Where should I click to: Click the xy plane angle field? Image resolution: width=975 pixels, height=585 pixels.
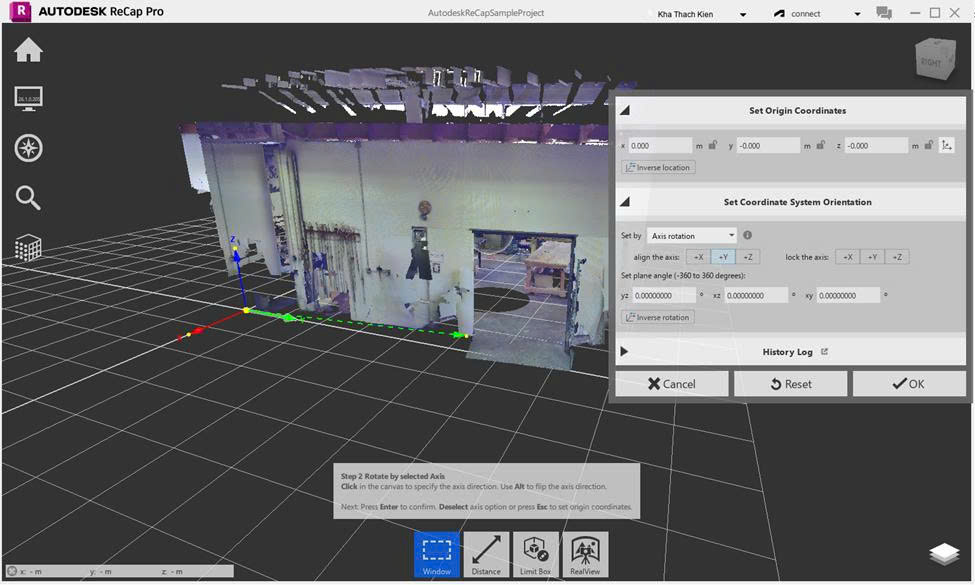(848, 295)
